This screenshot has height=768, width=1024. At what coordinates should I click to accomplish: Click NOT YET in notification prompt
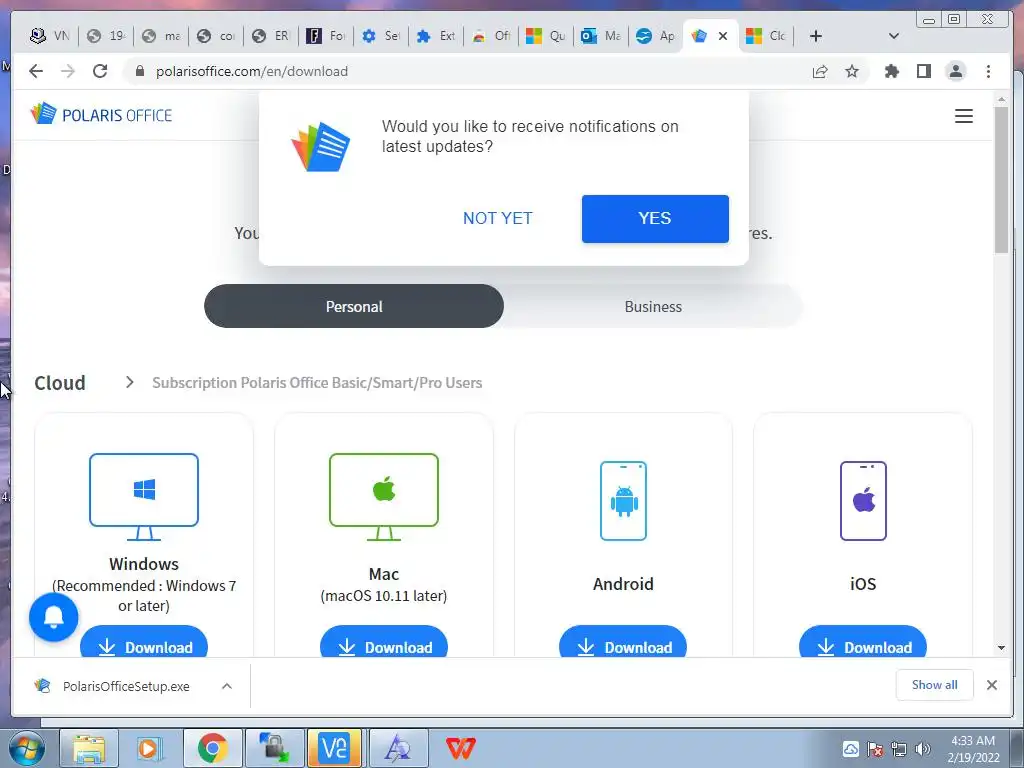pos(498,218)
